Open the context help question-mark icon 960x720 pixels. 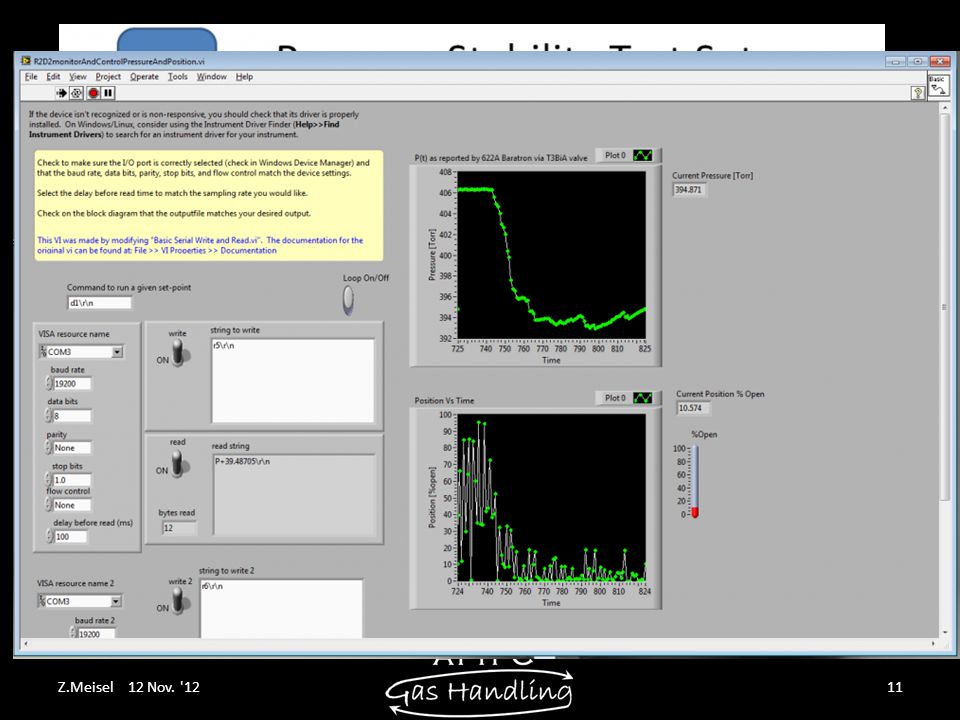click(918, 93)
